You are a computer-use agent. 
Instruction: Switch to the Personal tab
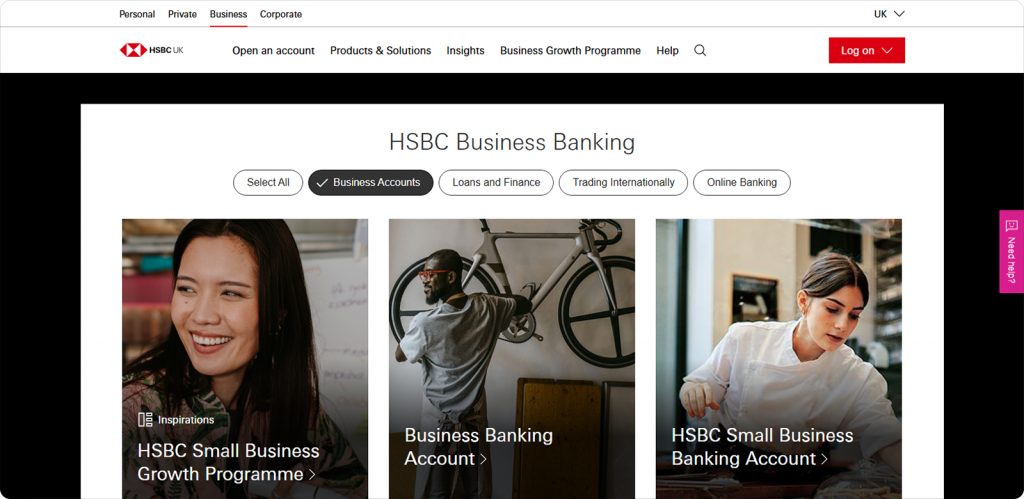(137, 14)
